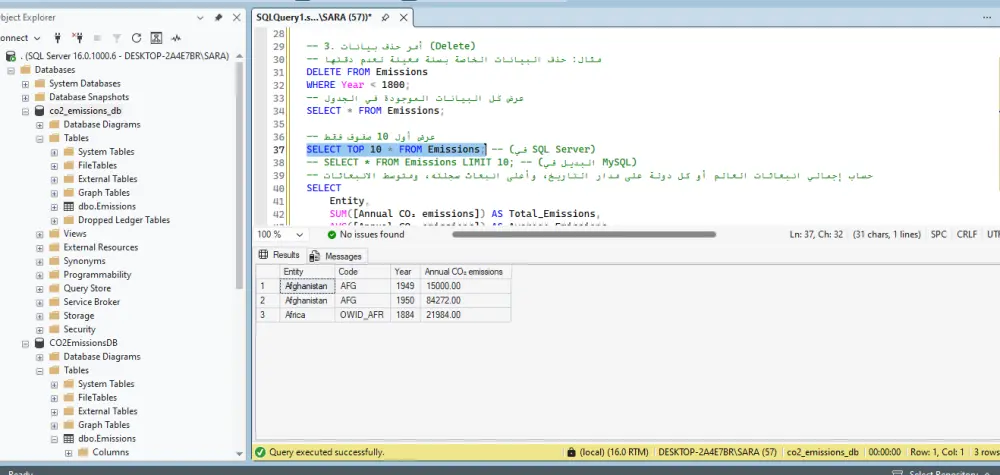Click the Connect Object Explorer plug icon
The height and width of the screenshot is (475, 1000).
click(x=57, y=38)
